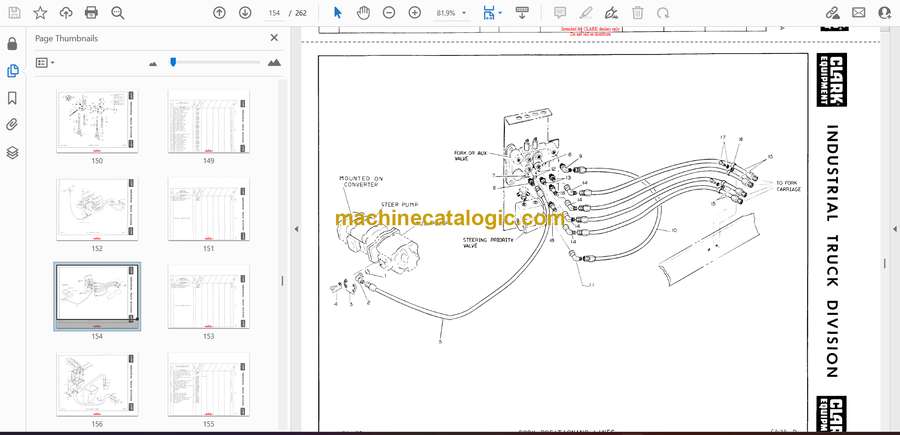Screen dimensions: 900x435
Task: Click the thumbnails panel vertical scrollbar
Action: pyautogui.click(x=282, y=255)
